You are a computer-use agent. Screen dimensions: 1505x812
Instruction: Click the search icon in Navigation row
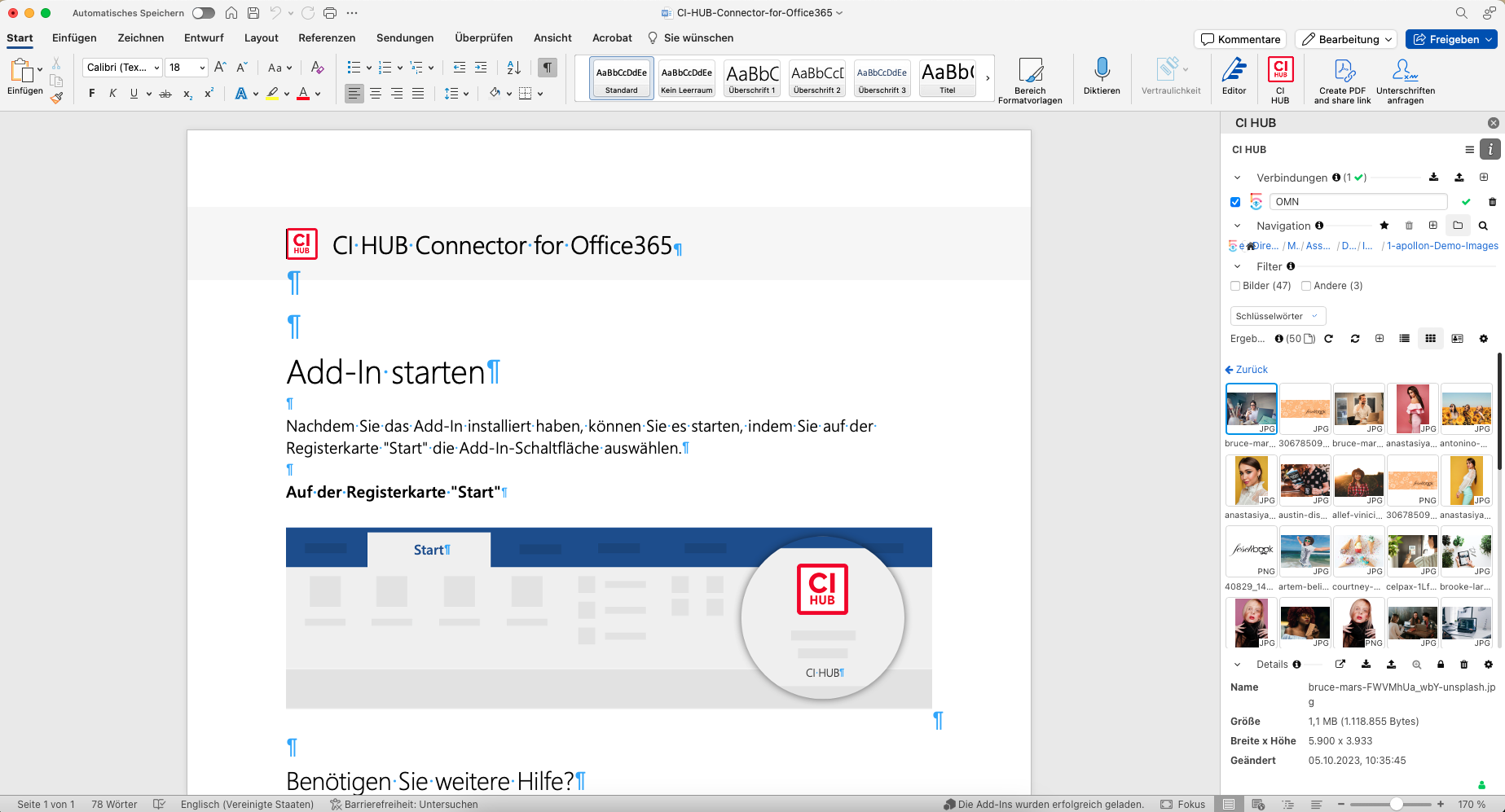coord(1483,226)
